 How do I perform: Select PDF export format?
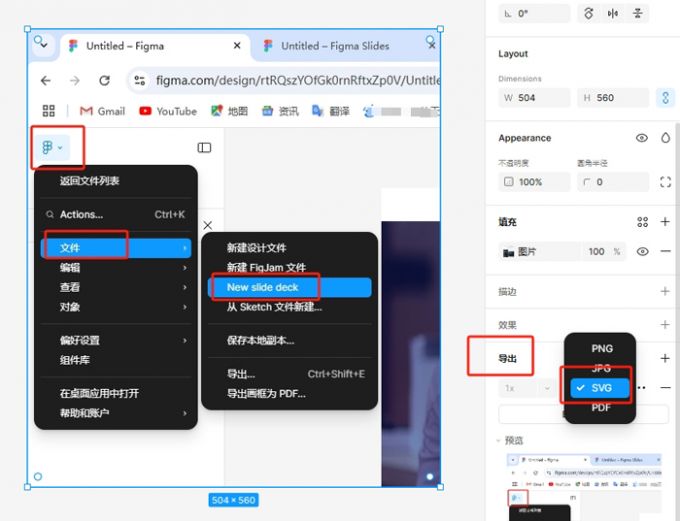click(x=600, y=408)
